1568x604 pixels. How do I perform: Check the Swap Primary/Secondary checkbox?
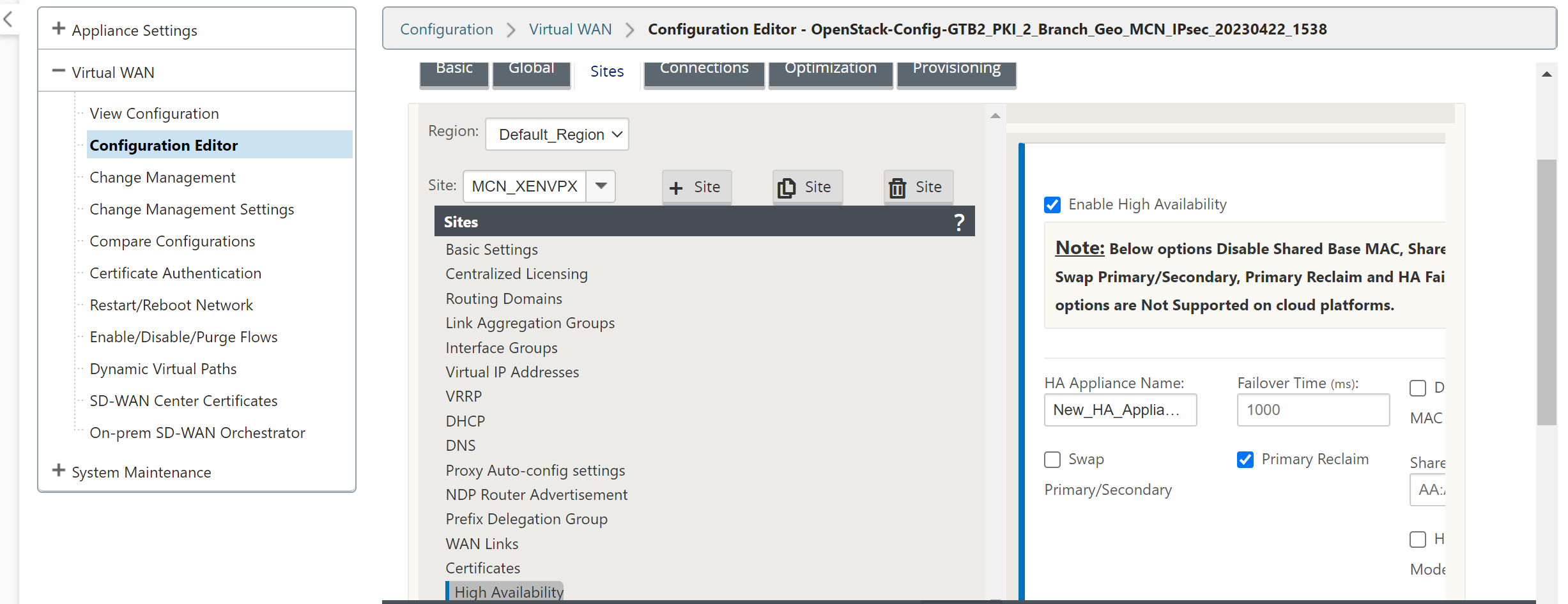1052,459
